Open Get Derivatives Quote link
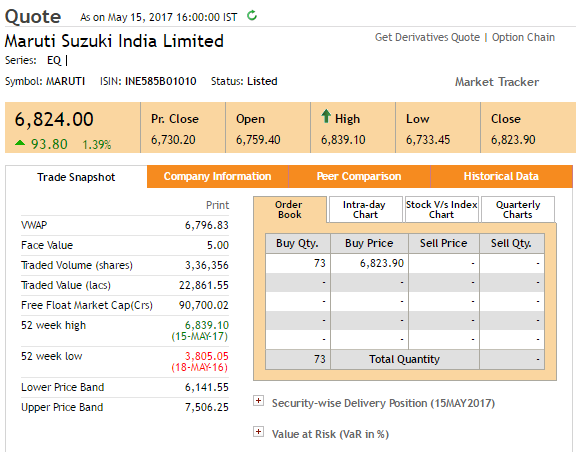This screenshot has width=583, height=452. point(427,37)
